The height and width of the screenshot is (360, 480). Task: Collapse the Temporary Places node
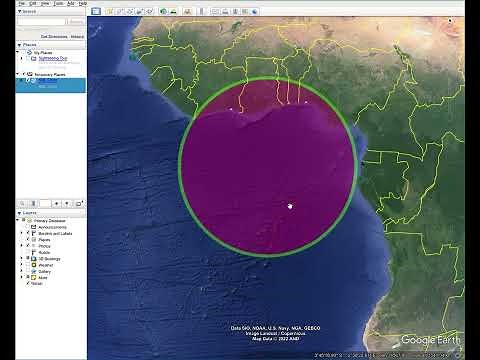click(18, 74)
